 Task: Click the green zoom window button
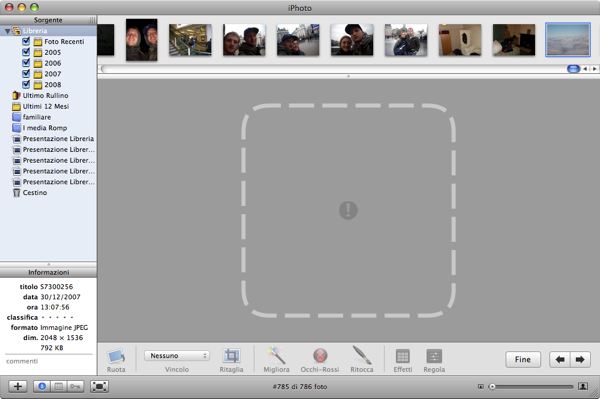click(x=34, y=7)
